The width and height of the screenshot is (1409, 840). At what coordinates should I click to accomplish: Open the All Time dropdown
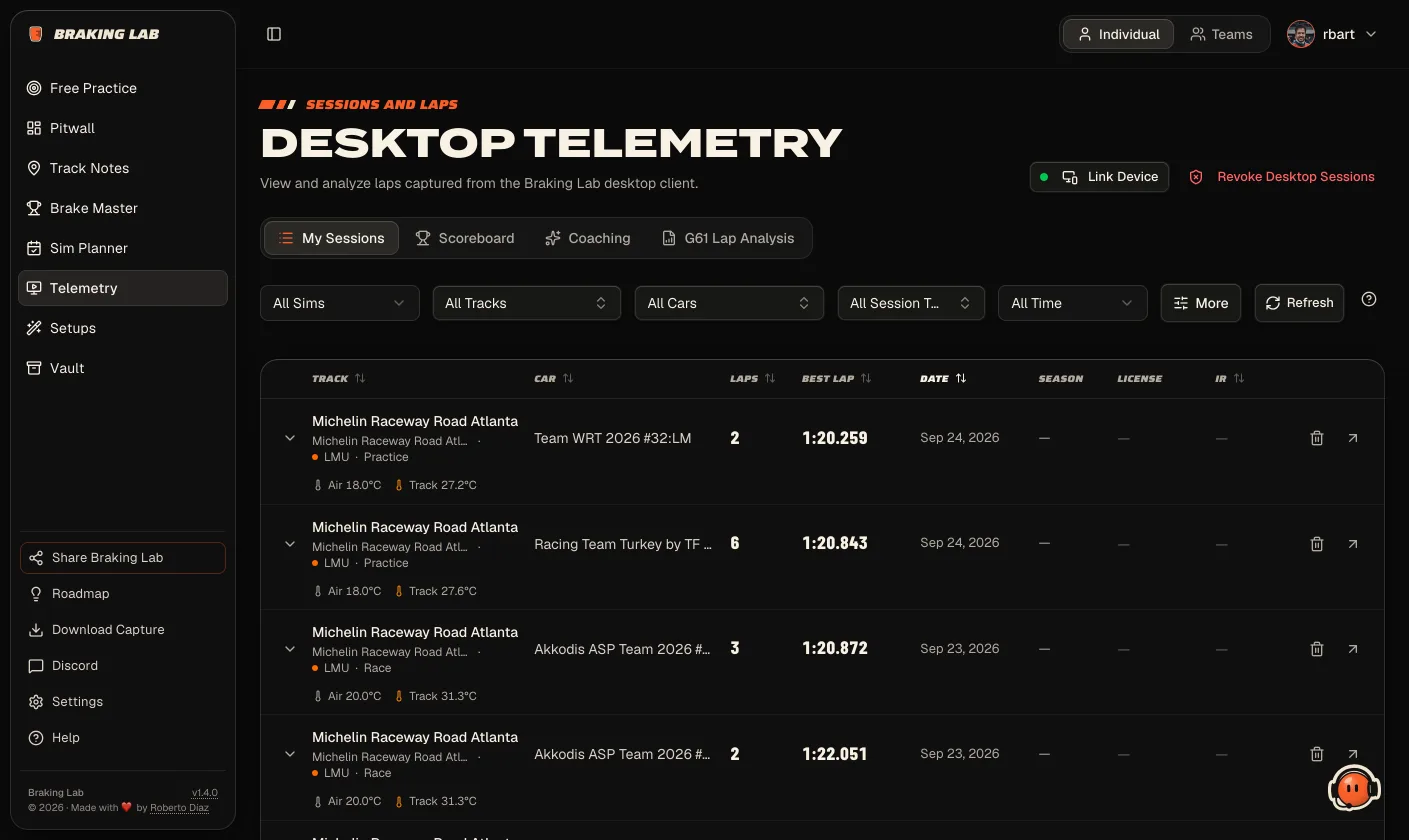click(1072, 303)
